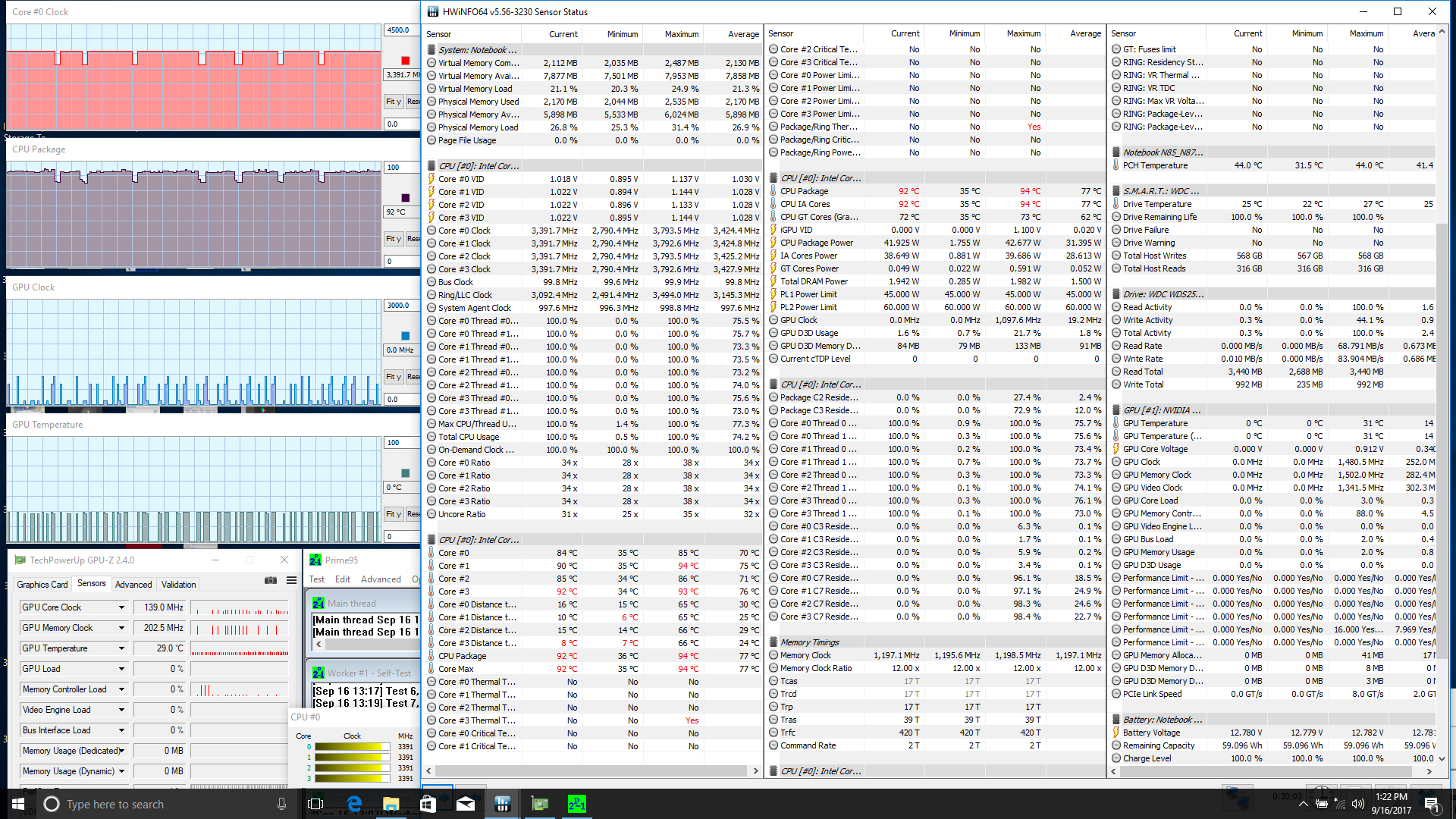
Task: Click Fit y in GPU Temperature graph
Action: (x=394, y=514)
